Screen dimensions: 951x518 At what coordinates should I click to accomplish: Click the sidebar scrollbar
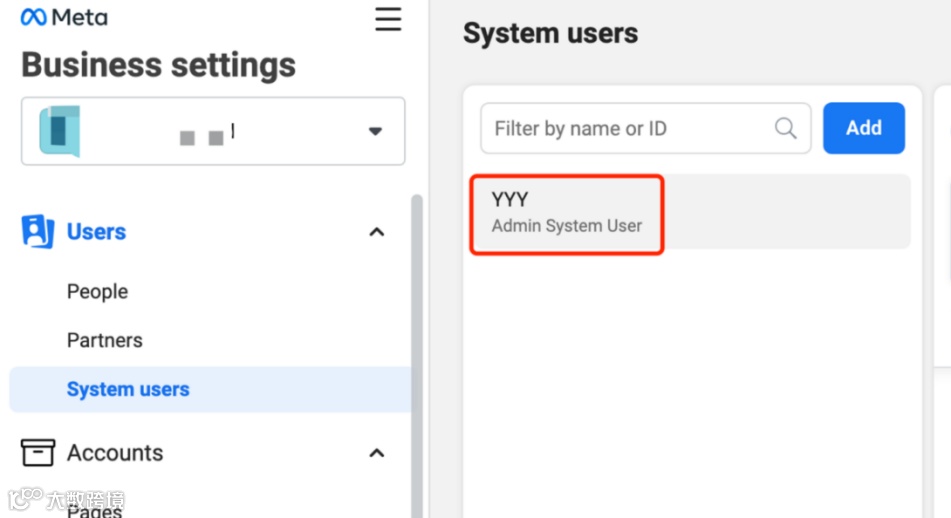tap(417, 356)
